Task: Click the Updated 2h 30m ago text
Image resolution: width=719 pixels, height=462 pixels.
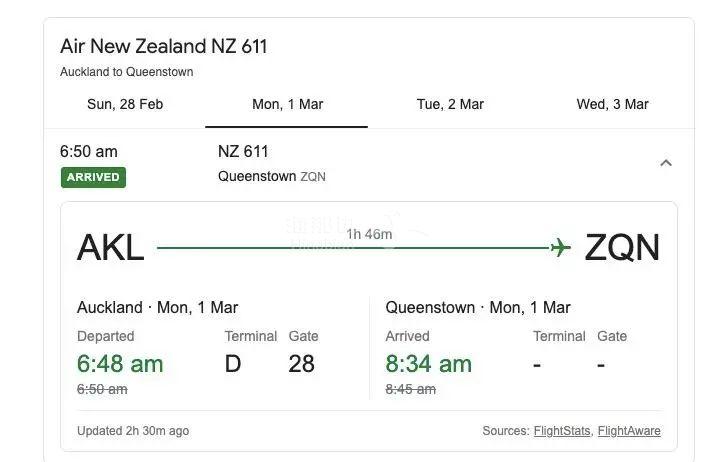Action: pyautogui.click(x=133, y=431)
